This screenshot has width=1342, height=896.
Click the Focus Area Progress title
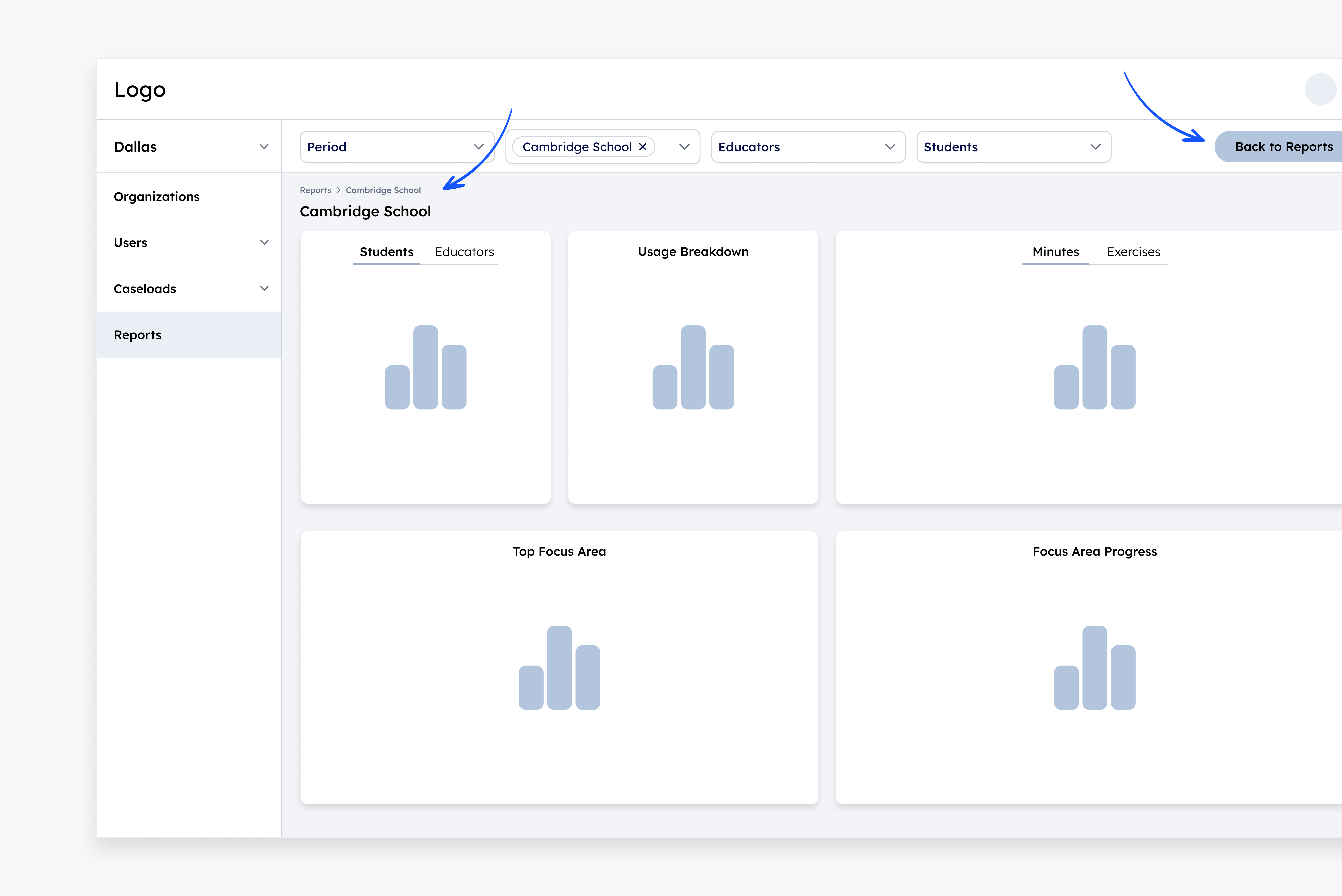pos(1094,551)
